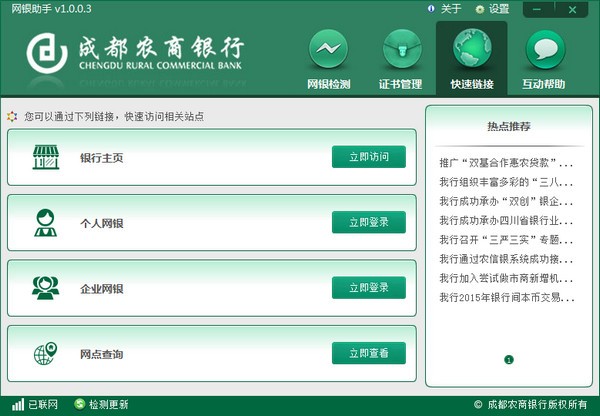Open the 关于 menu item

coord(451,9)
